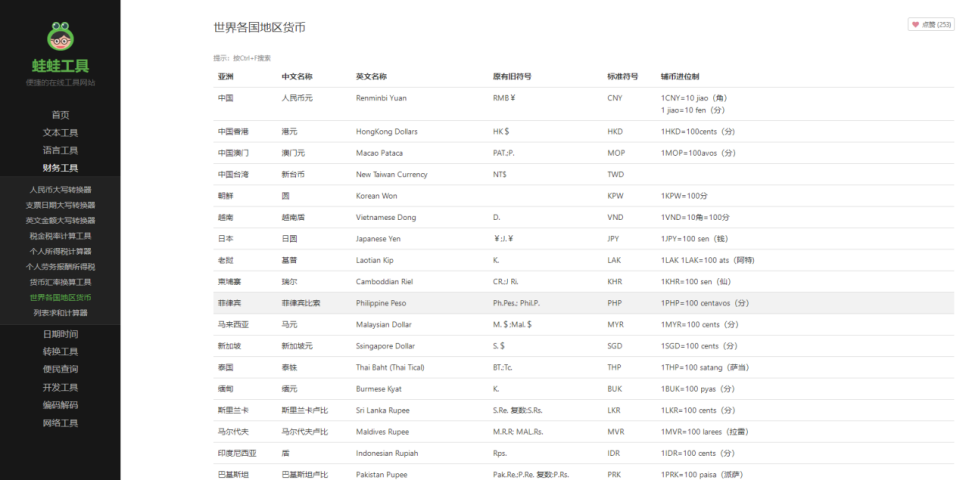This screenshot has height=480, width=969.
Task: Click the 菲律宾 country cell
Action: 229,303
